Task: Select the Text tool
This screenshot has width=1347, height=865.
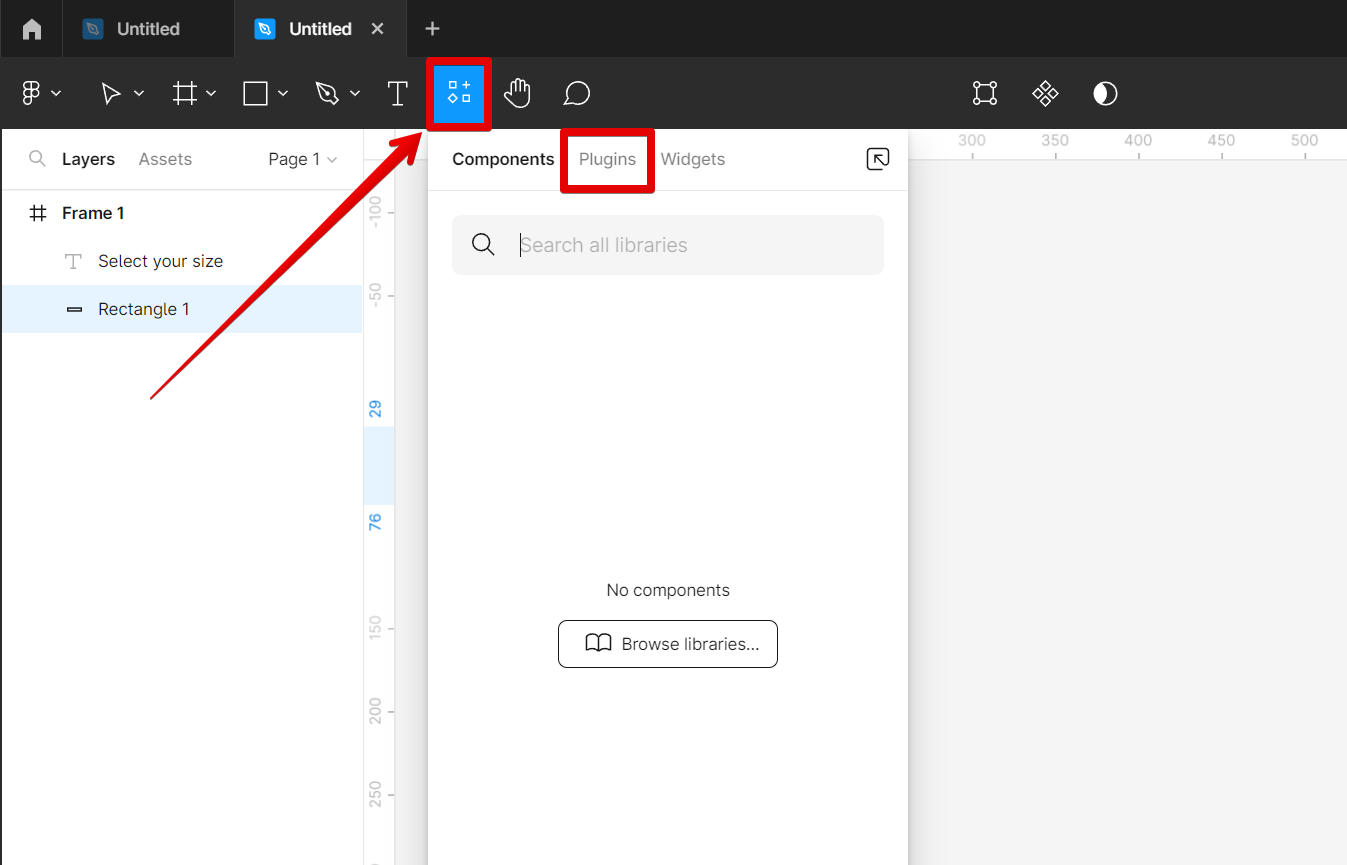Action: point(397,93)
